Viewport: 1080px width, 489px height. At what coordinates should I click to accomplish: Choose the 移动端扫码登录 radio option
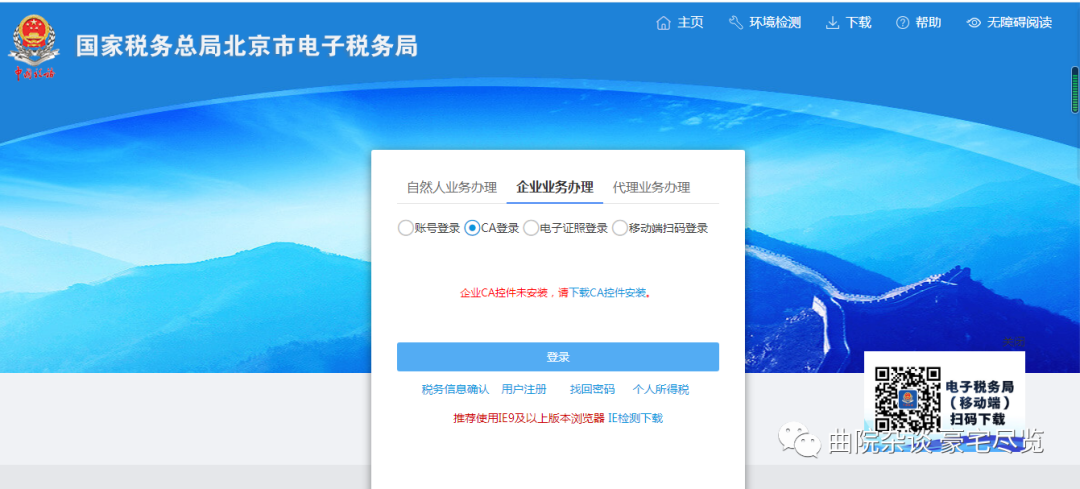tap(619, 228)
